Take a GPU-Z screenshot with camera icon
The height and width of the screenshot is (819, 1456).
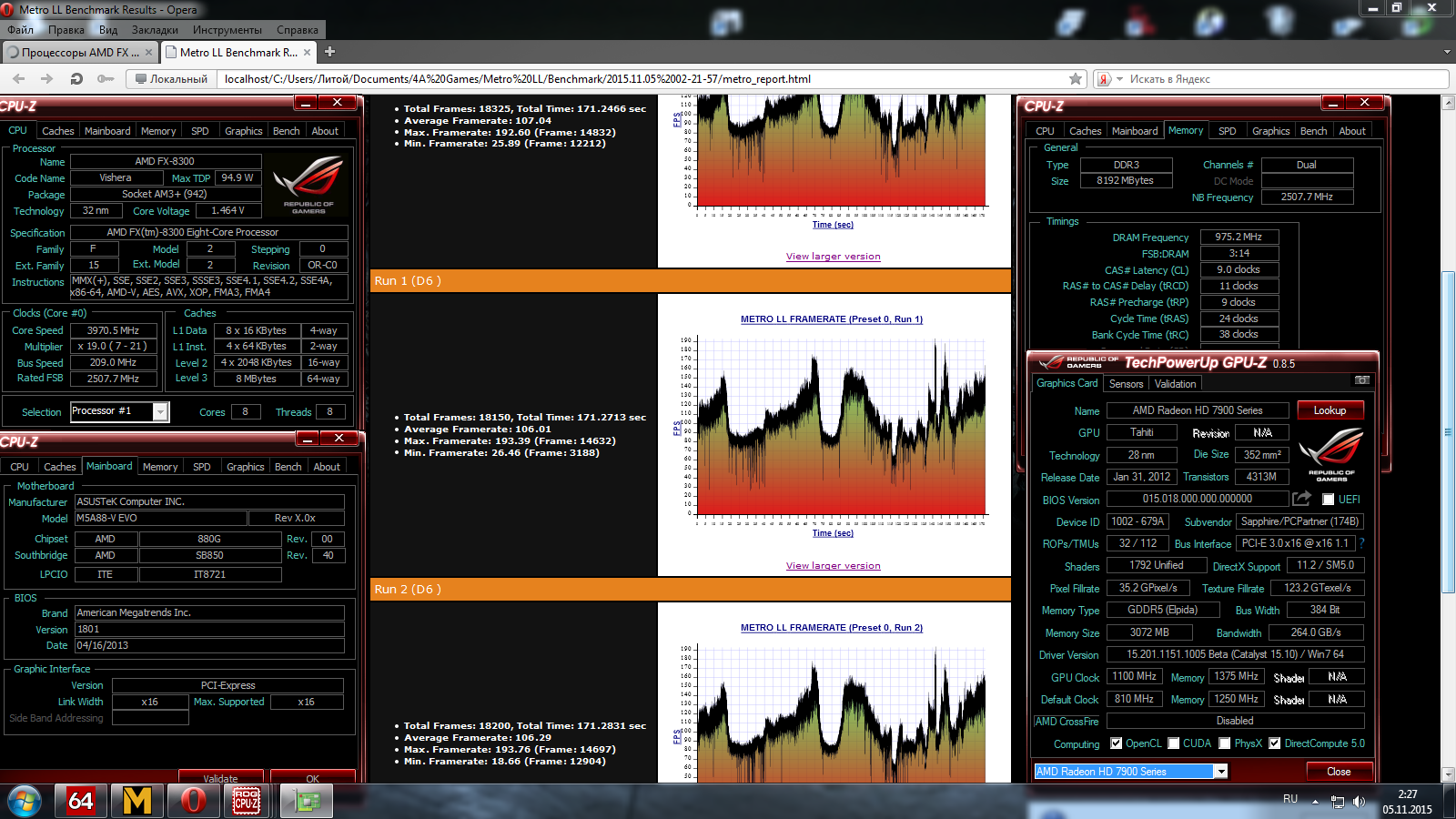(x=1362, y=380)
